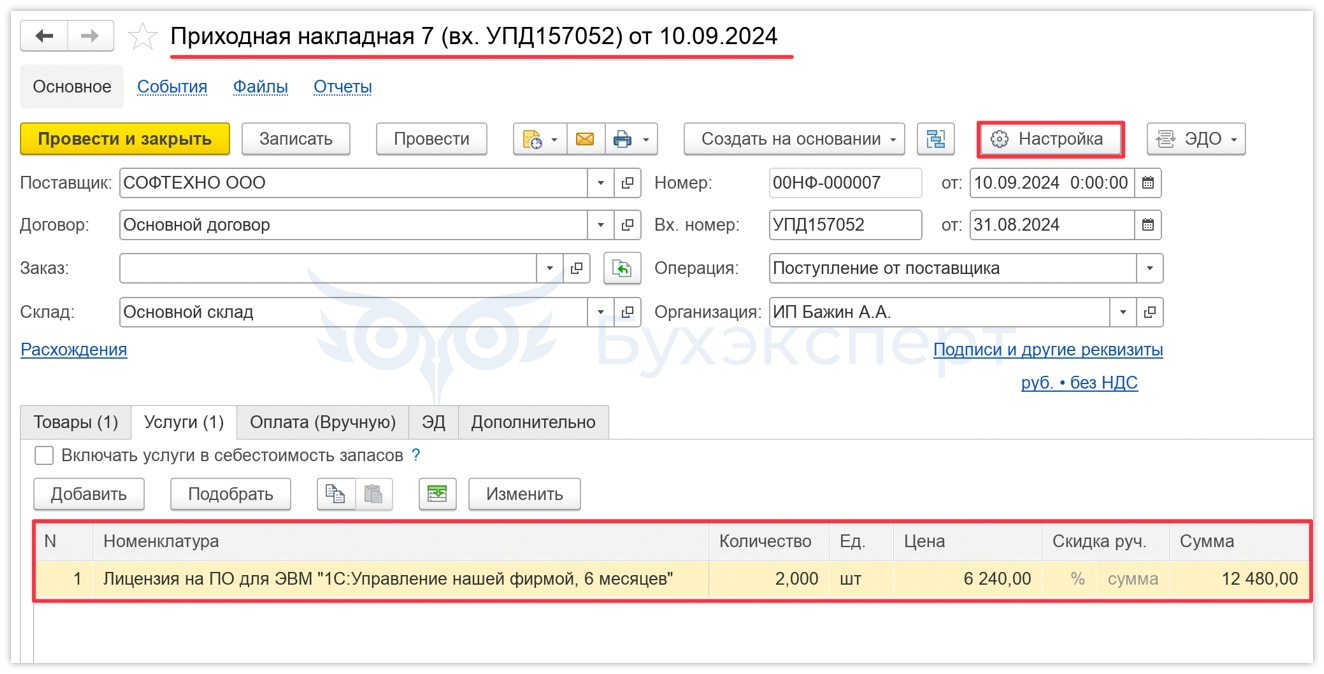Open the ЭД tab

click(x=433, y=422)
